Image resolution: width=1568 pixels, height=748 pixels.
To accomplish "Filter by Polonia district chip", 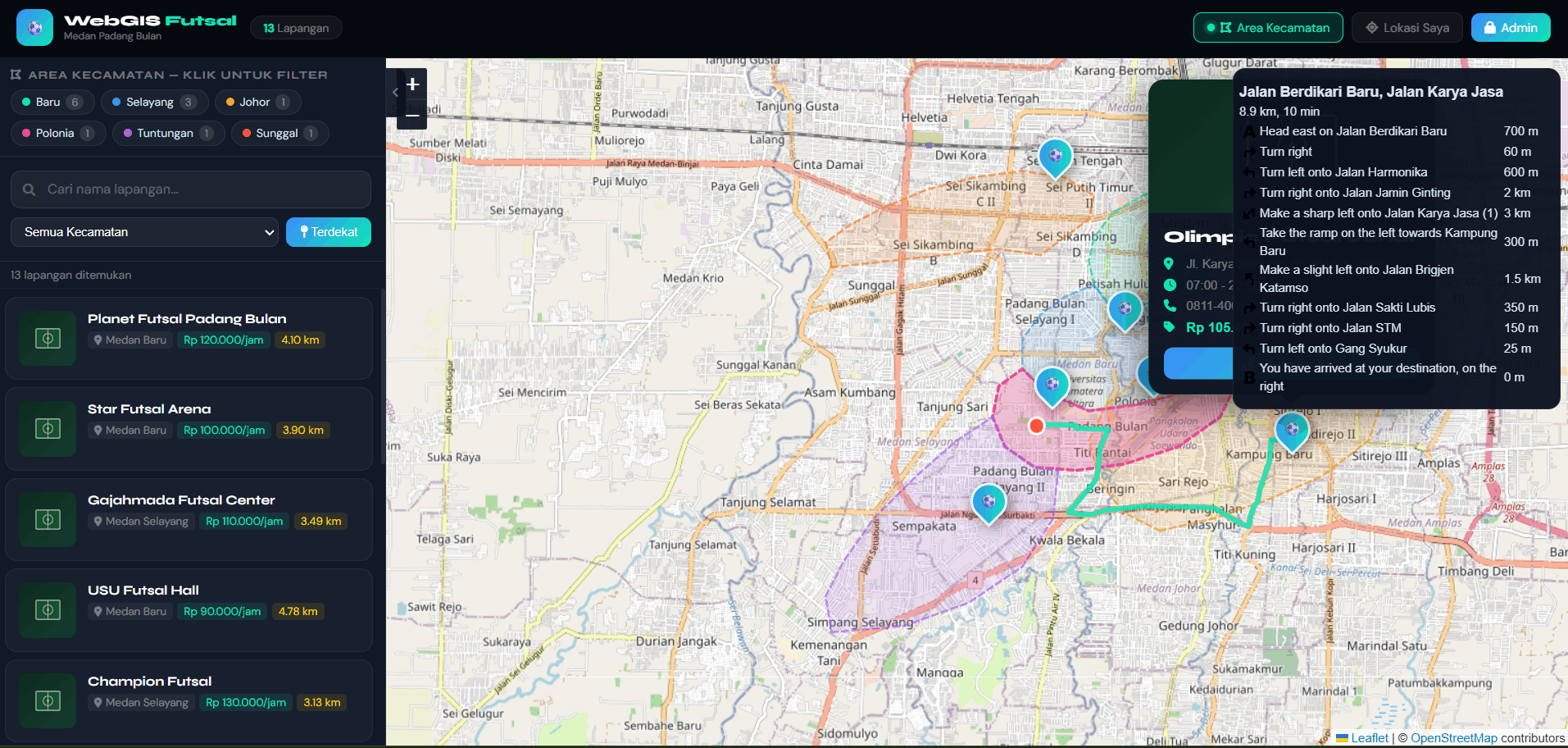I will tap(58, 133).
